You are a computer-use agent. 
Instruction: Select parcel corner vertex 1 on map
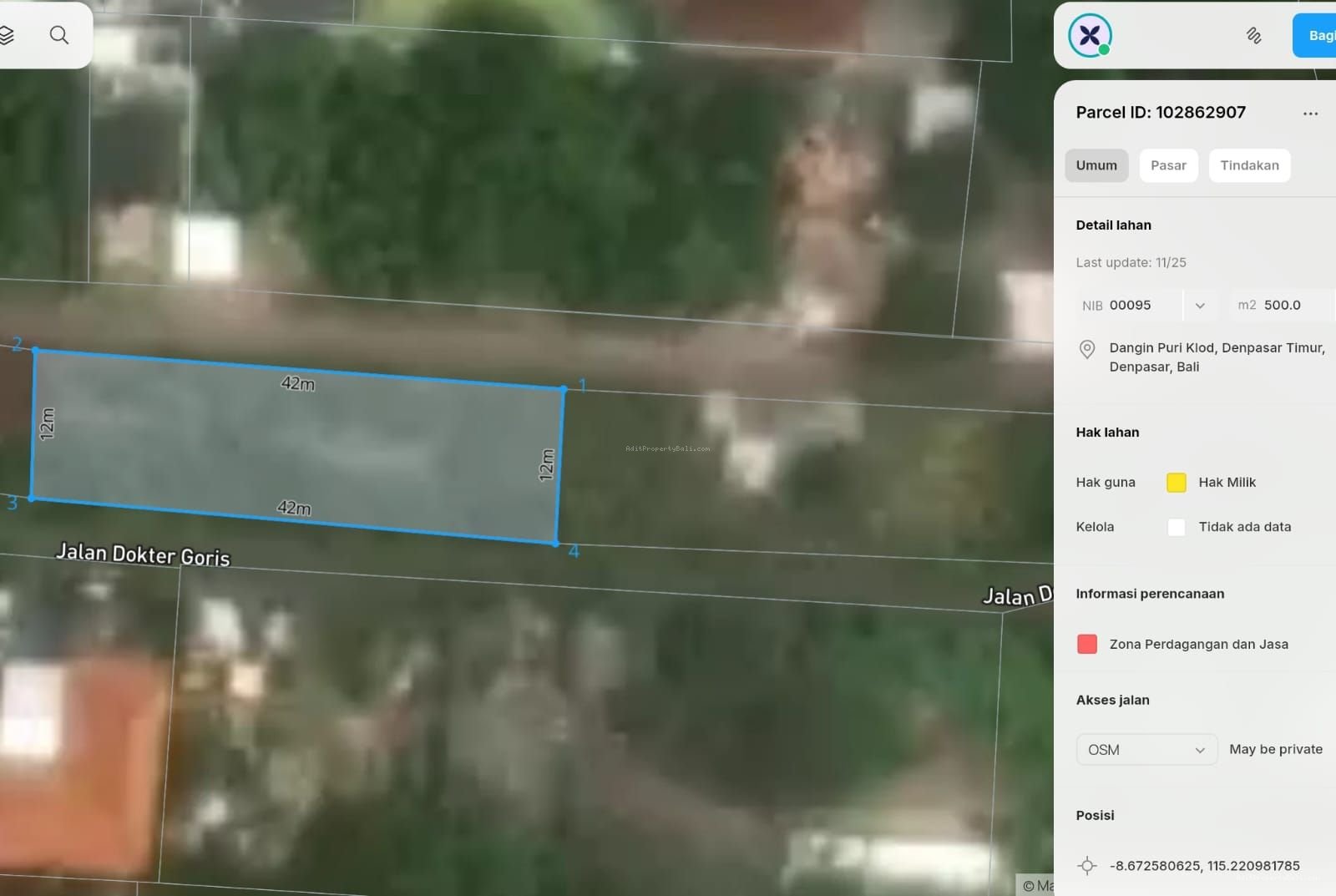(564, 389)
